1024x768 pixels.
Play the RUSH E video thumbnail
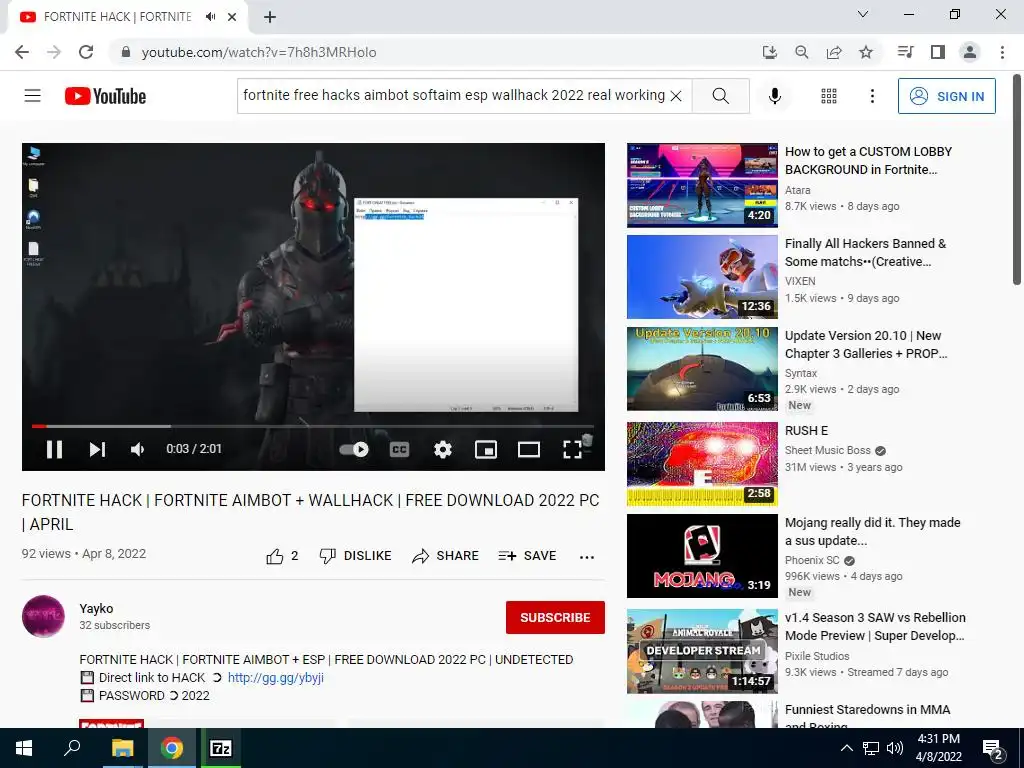[x=702, y=464]
